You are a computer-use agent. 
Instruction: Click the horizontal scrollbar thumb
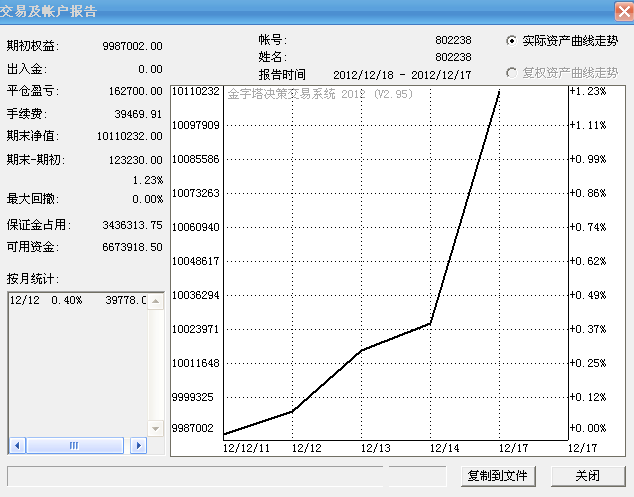pos(75,446)
